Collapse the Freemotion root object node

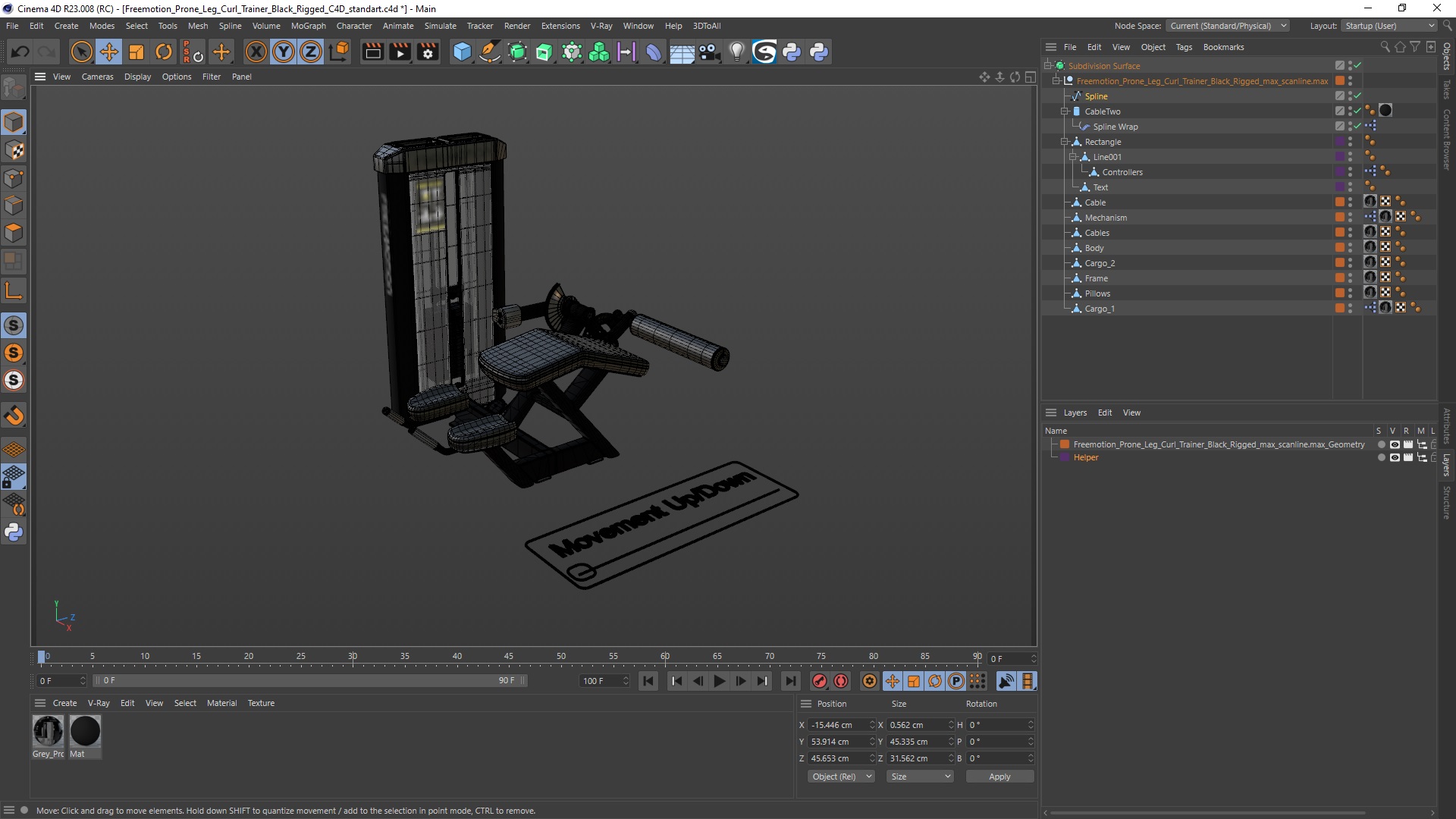coord(1056,81)
